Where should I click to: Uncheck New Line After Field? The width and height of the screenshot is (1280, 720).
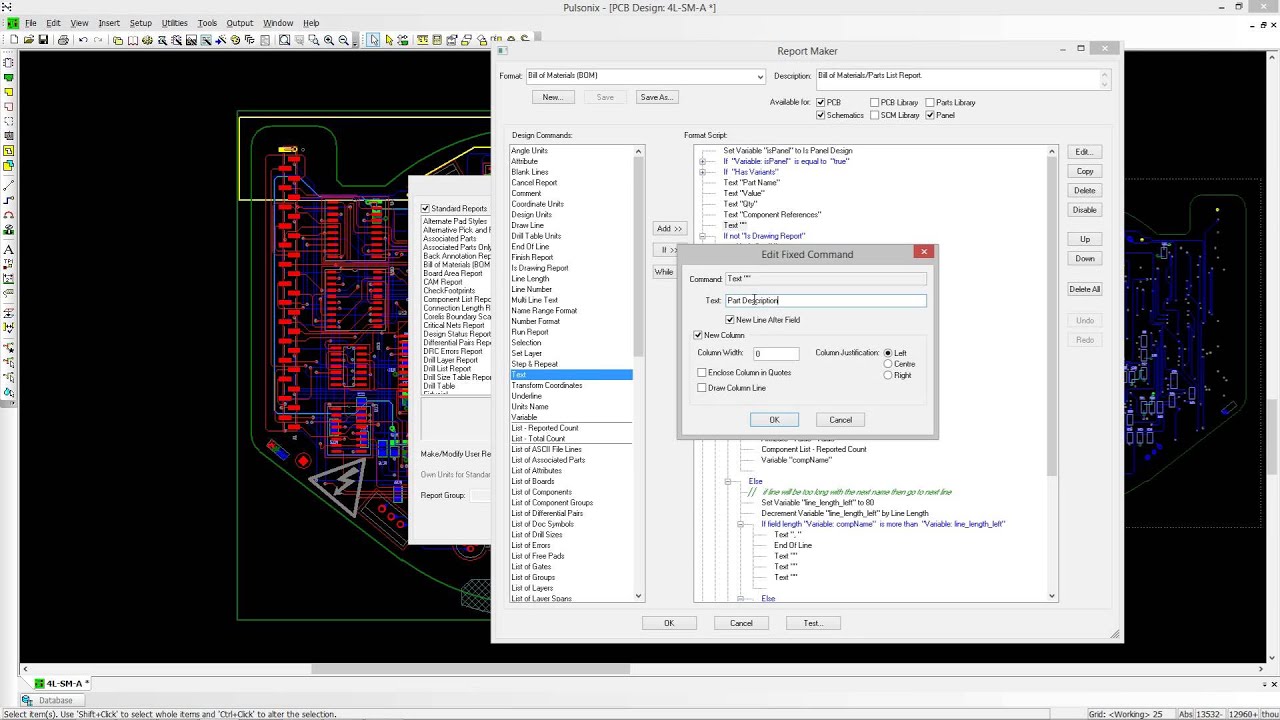point(730,320)
